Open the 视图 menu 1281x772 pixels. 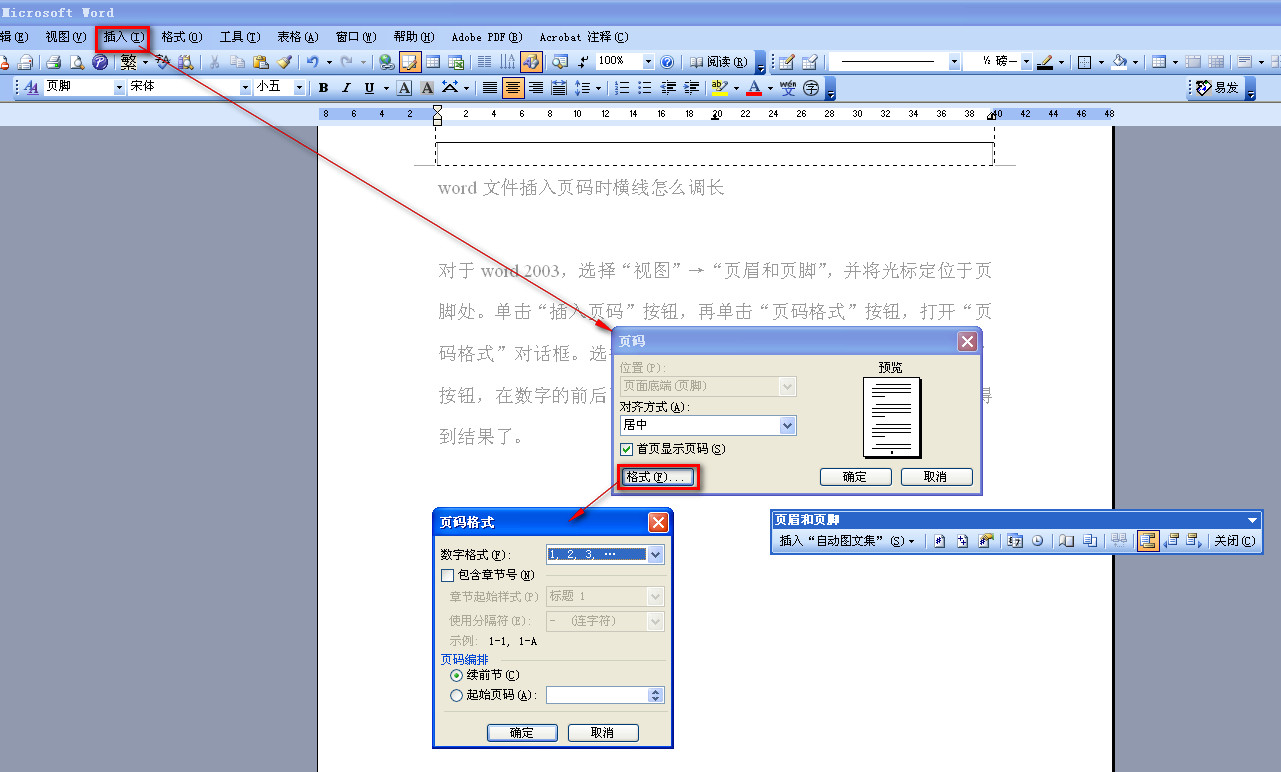point(66,37)
